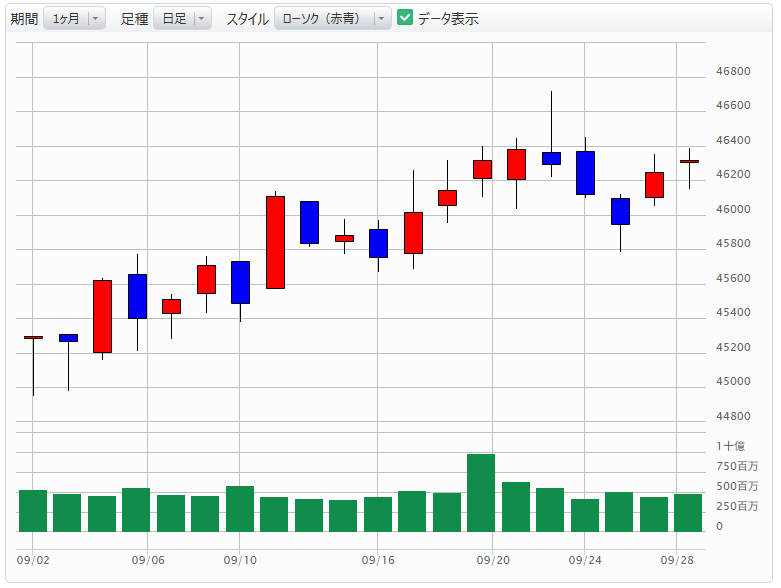The image size is (781, 588).
Task: Click the blue candle at 09/16
Action: tap(378, 243)
